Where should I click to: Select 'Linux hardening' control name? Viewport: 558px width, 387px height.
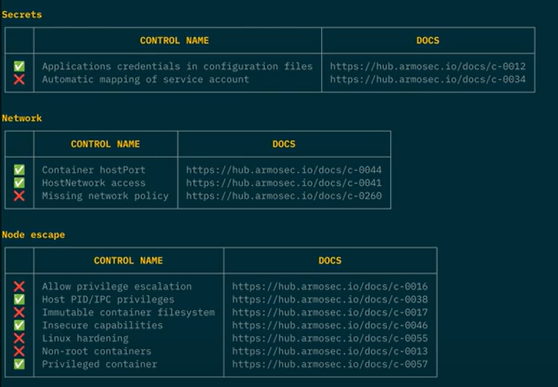85,338
